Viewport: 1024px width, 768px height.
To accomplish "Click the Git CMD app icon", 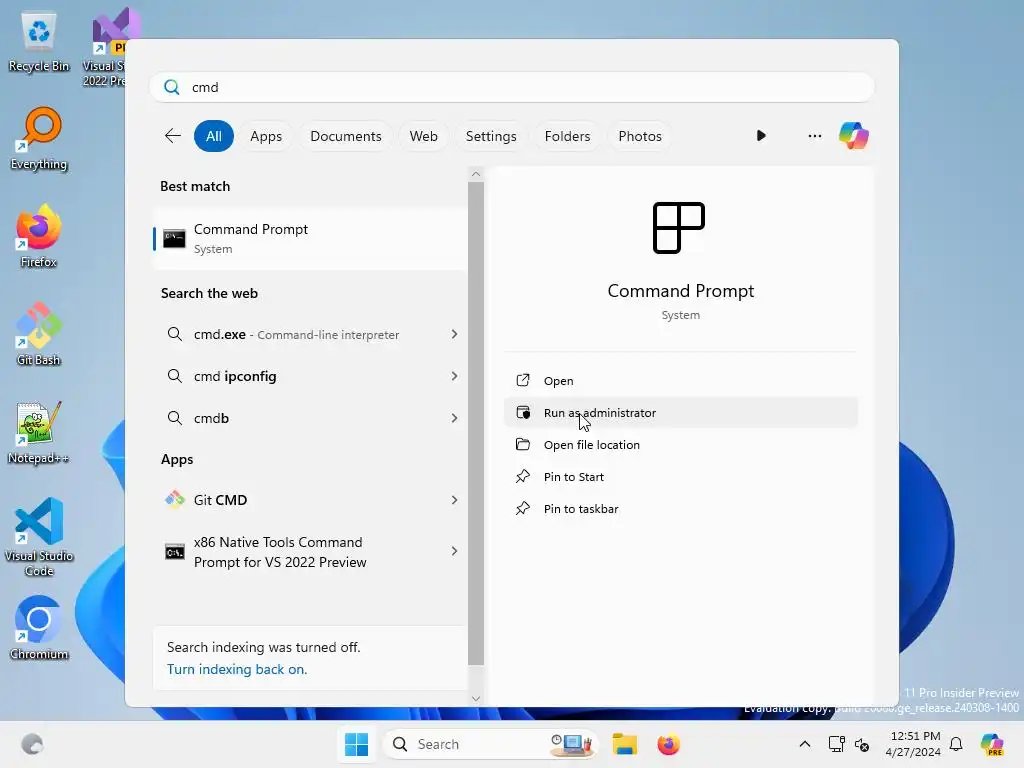I will click(x=174, y=500).
